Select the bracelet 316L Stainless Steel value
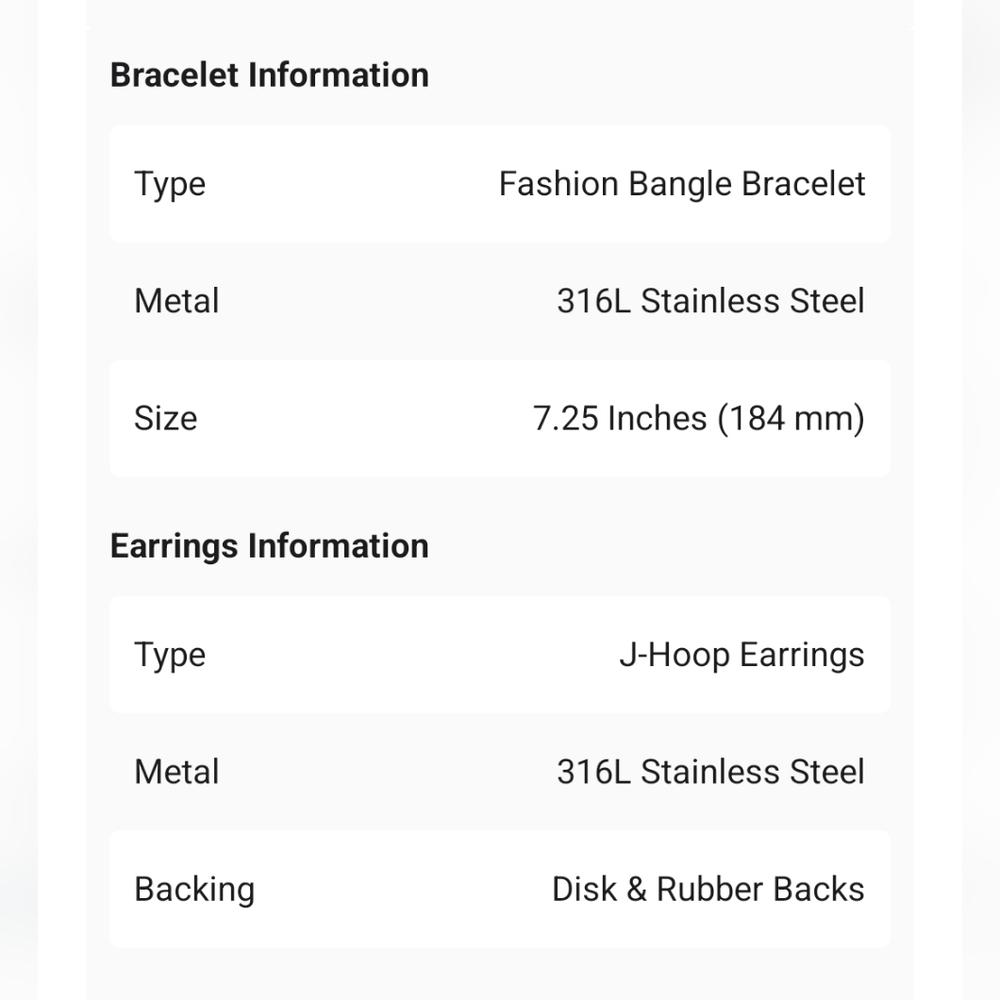This screenshot has width=1000, height=1000. pos(710,301)
